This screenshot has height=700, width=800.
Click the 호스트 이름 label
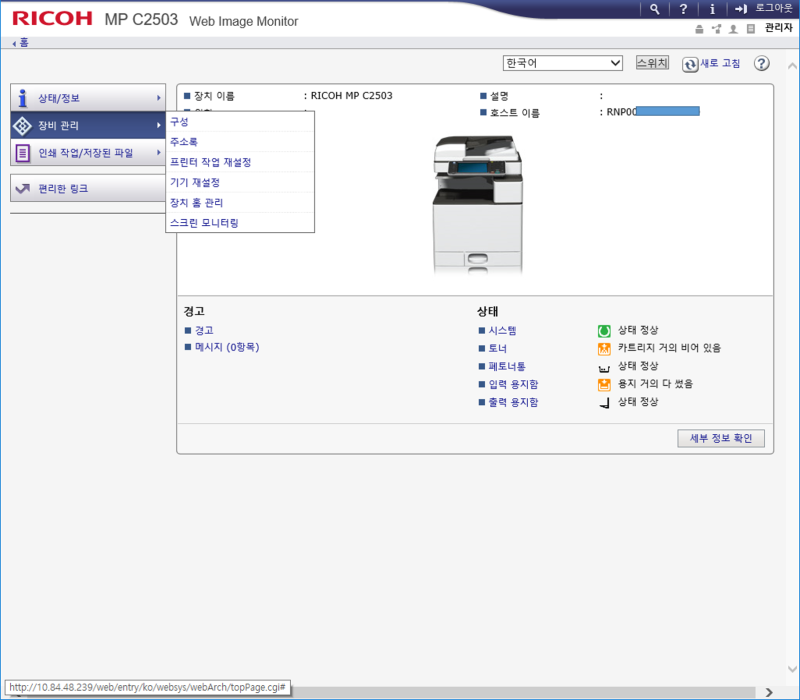tap(514, 113)
